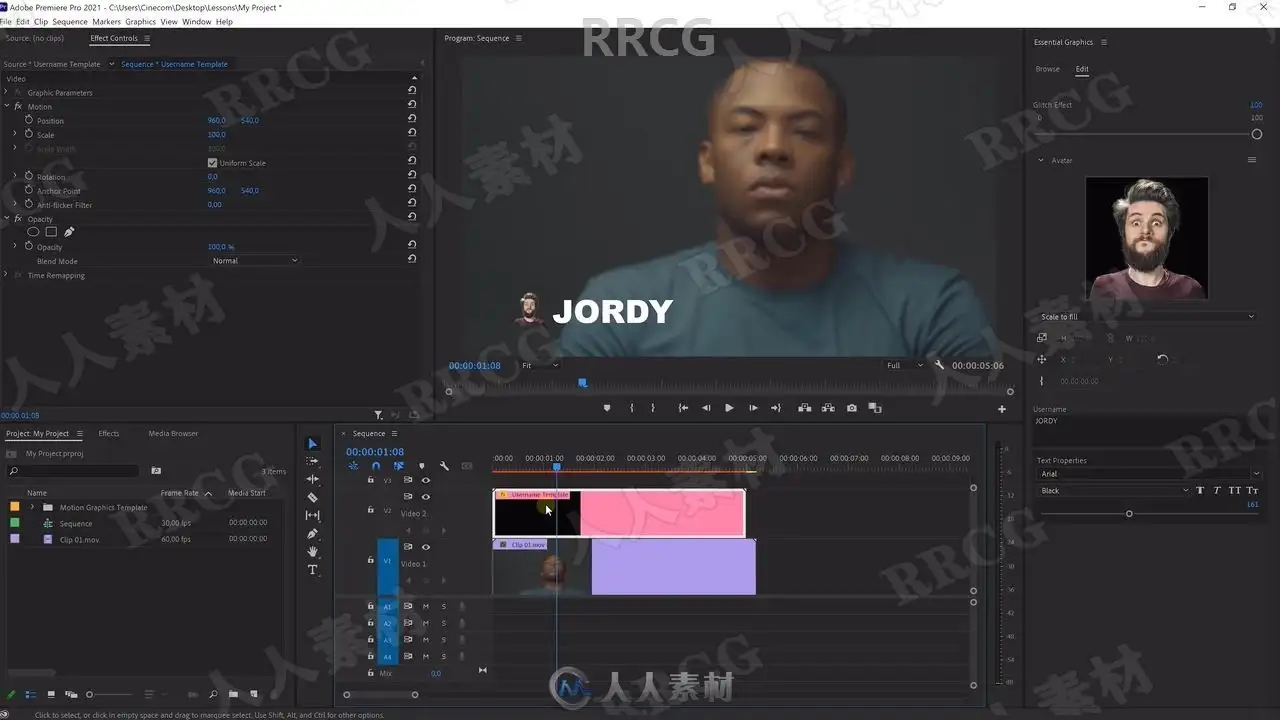Solo audio track A2

444,623
